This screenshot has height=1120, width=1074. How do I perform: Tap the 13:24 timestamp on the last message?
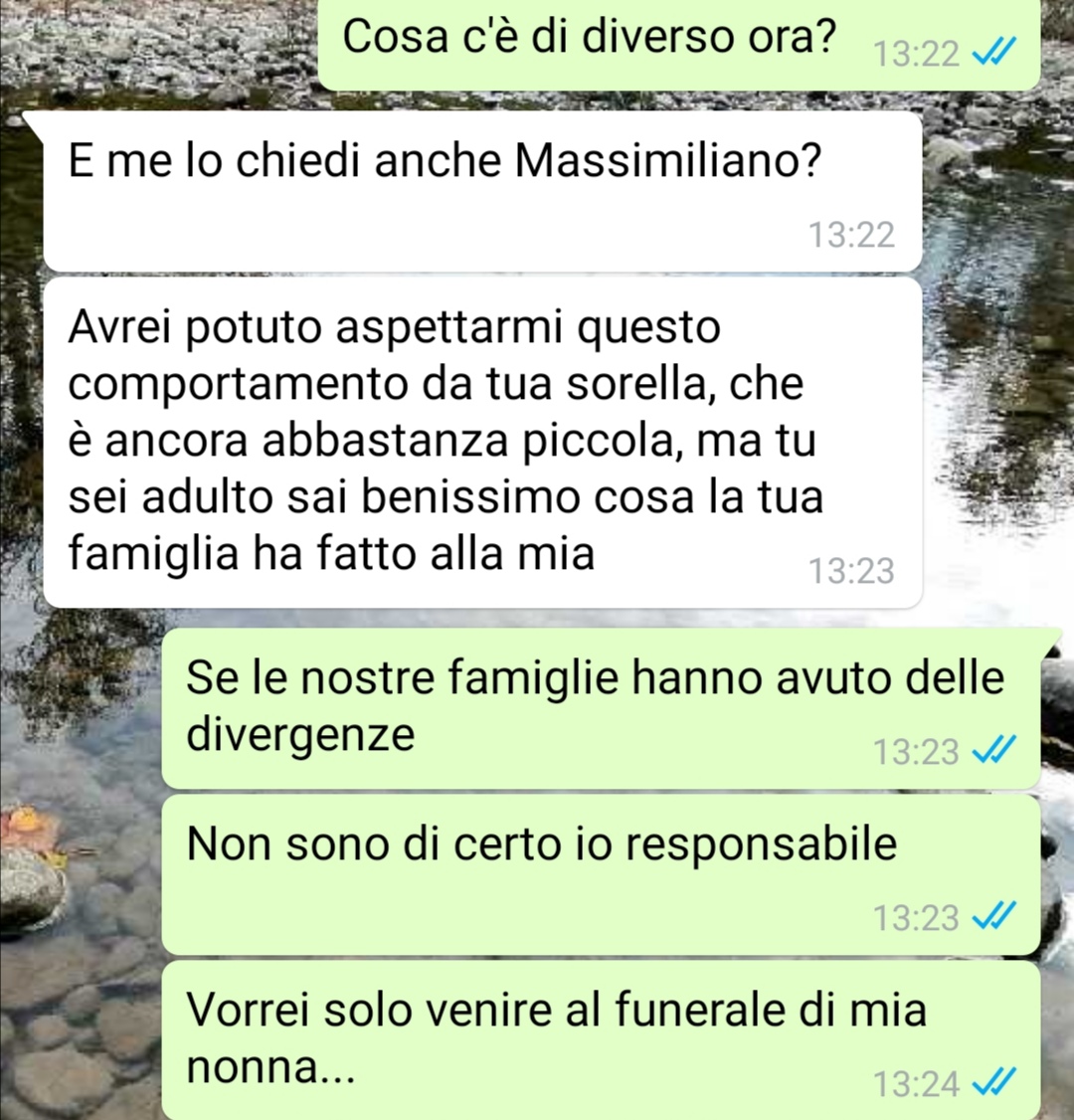point(916,1083)
